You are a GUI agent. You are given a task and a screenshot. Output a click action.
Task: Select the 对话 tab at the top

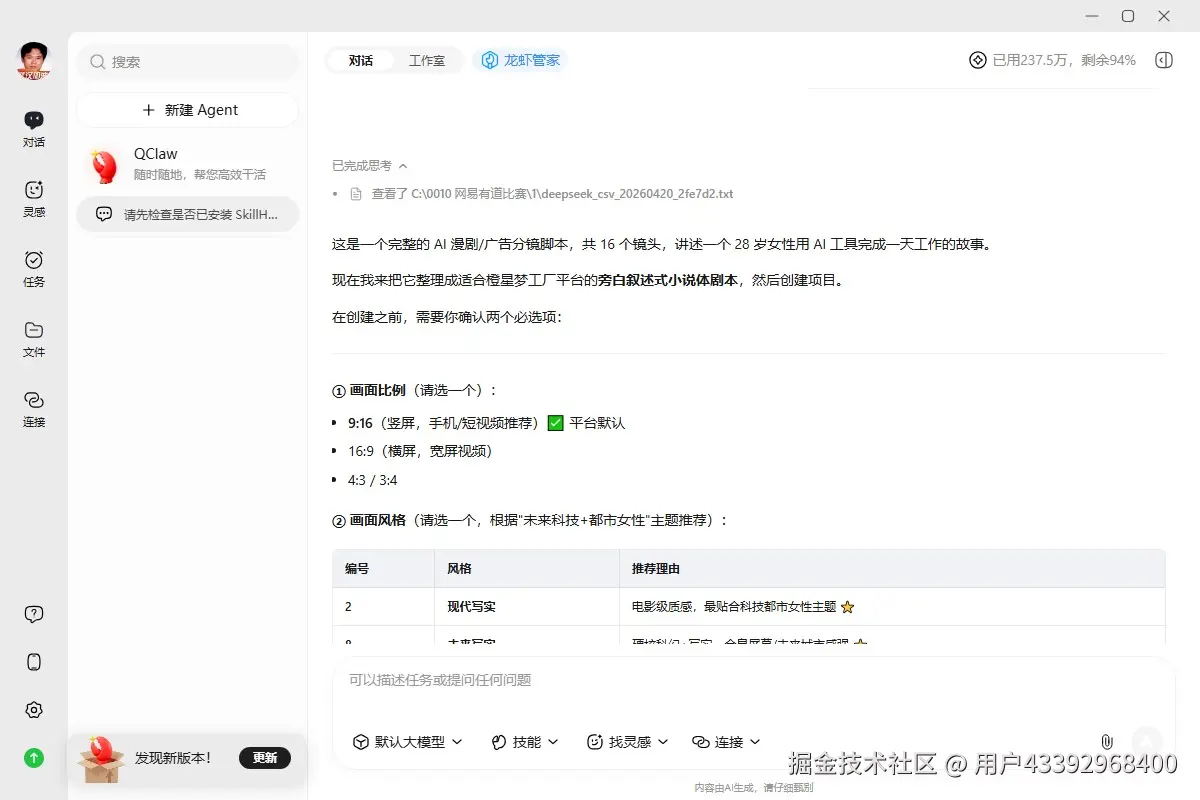[x=360, y=60]
